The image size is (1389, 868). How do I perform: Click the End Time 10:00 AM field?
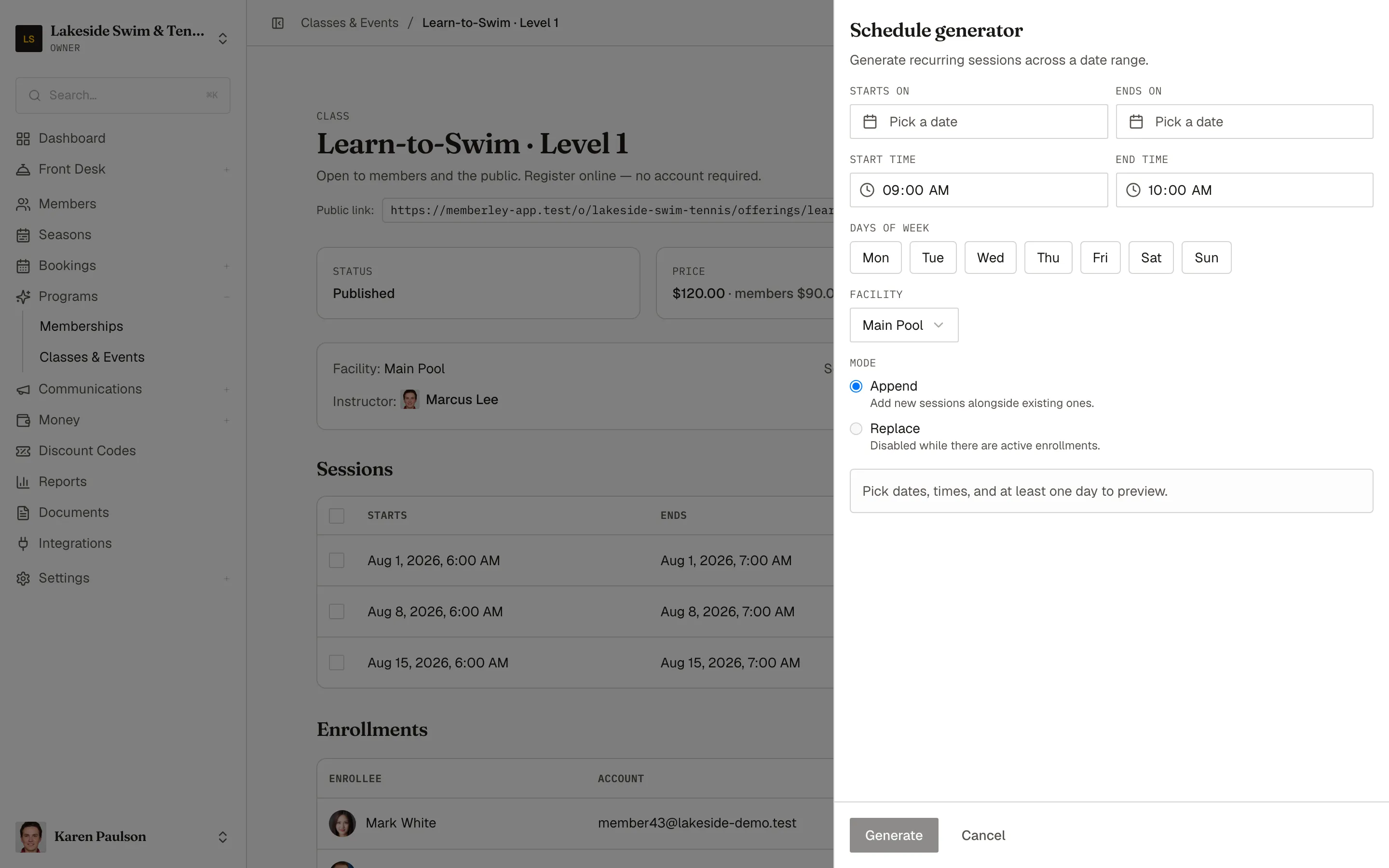point(1244,190)
